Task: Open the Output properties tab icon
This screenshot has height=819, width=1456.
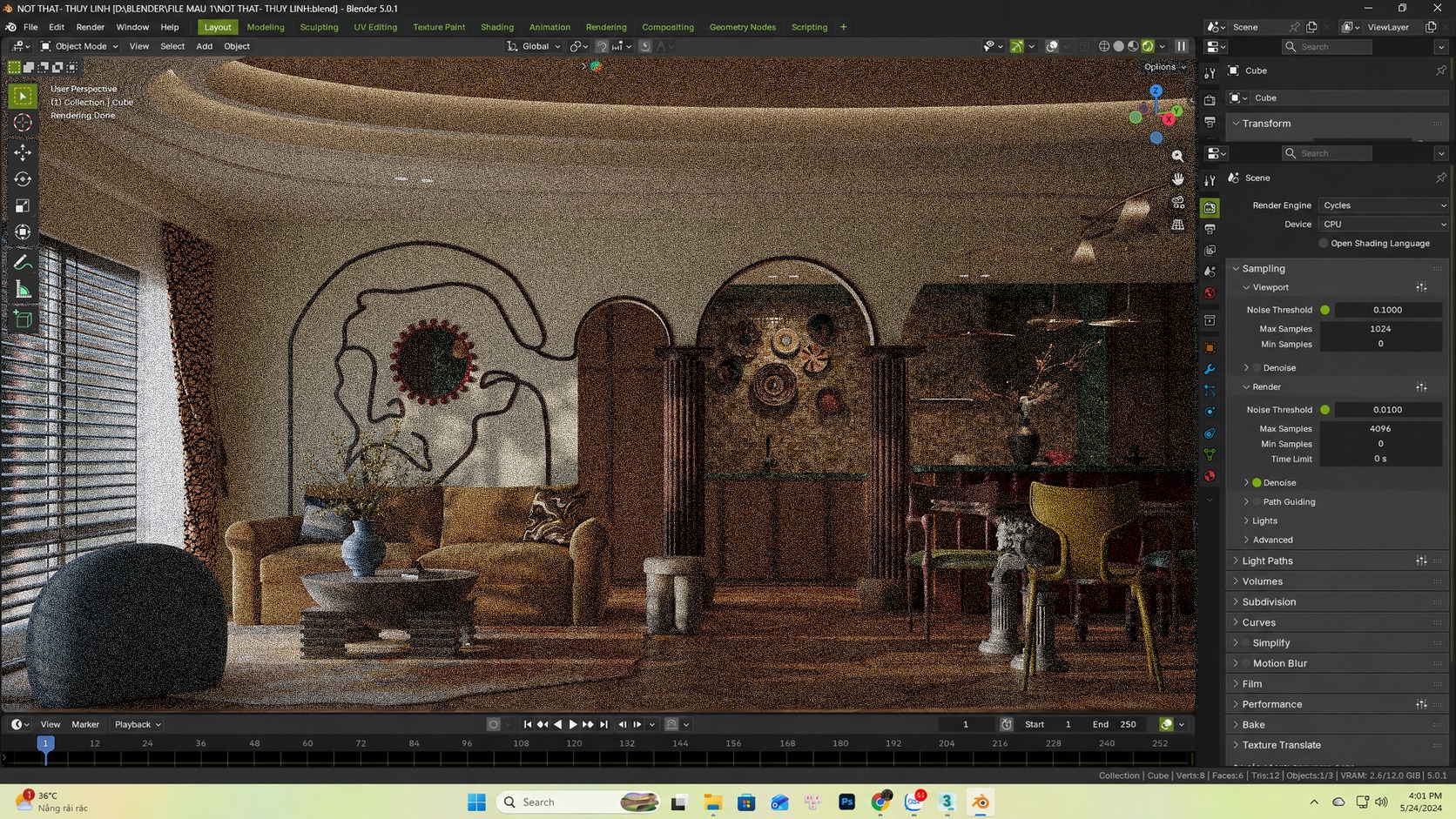Action: (x=1210, y=229)
